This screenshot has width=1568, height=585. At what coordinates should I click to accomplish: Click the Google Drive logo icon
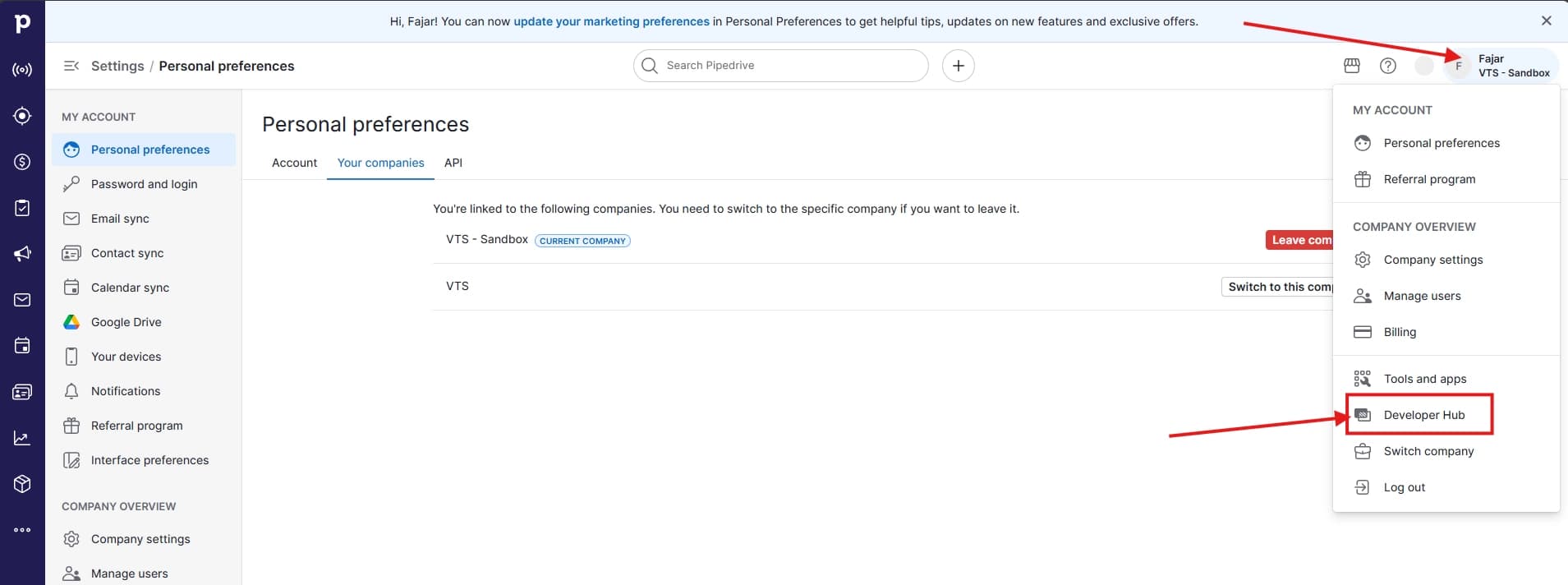point(71,322)
